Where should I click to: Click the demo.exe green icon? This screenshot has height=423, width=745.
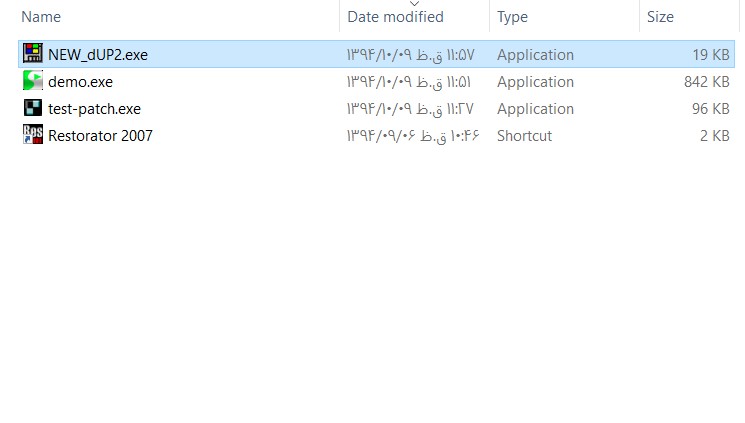pos(33,80)
